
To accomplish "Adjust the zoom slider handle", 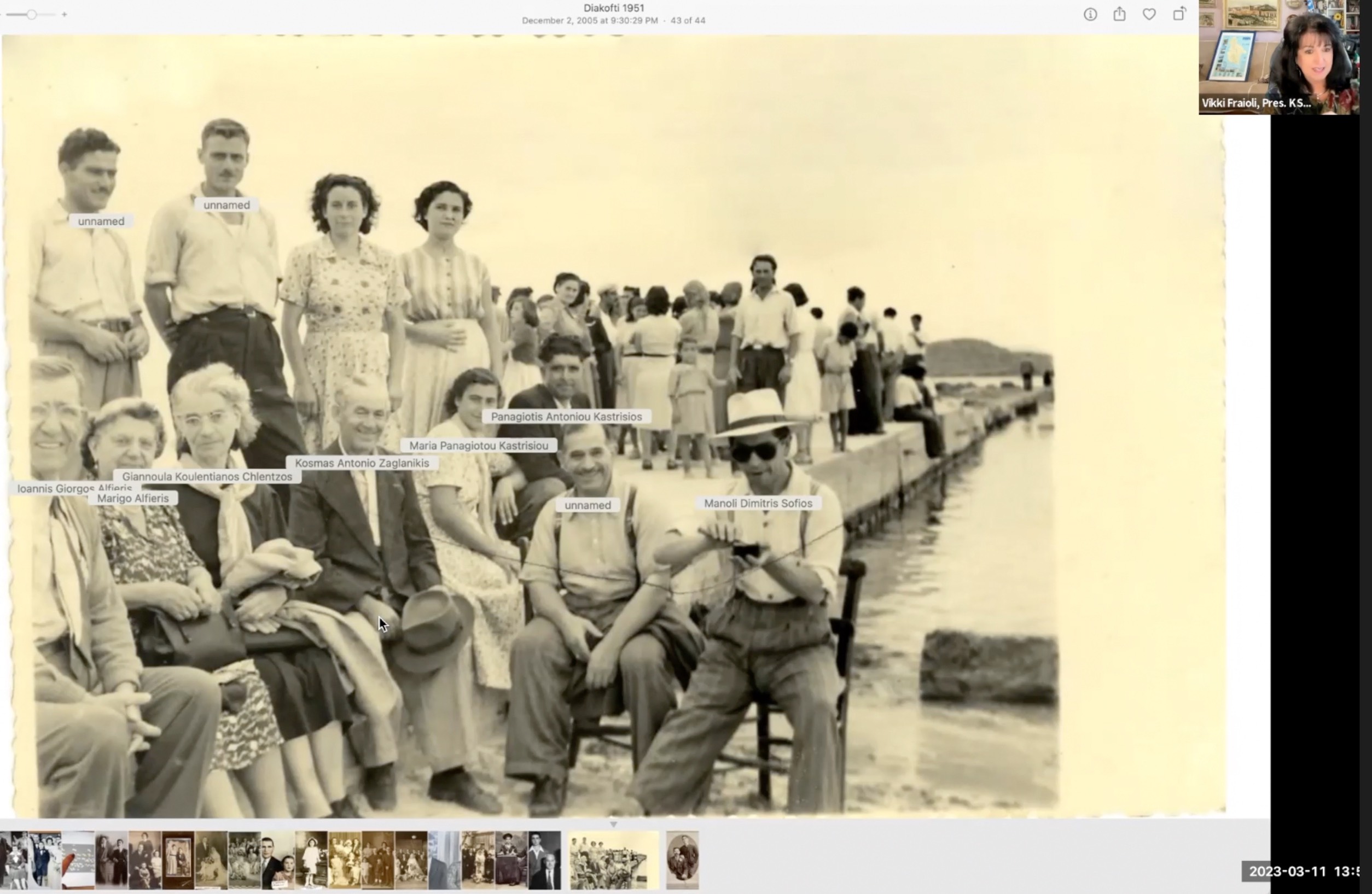I will coord(32,14).
